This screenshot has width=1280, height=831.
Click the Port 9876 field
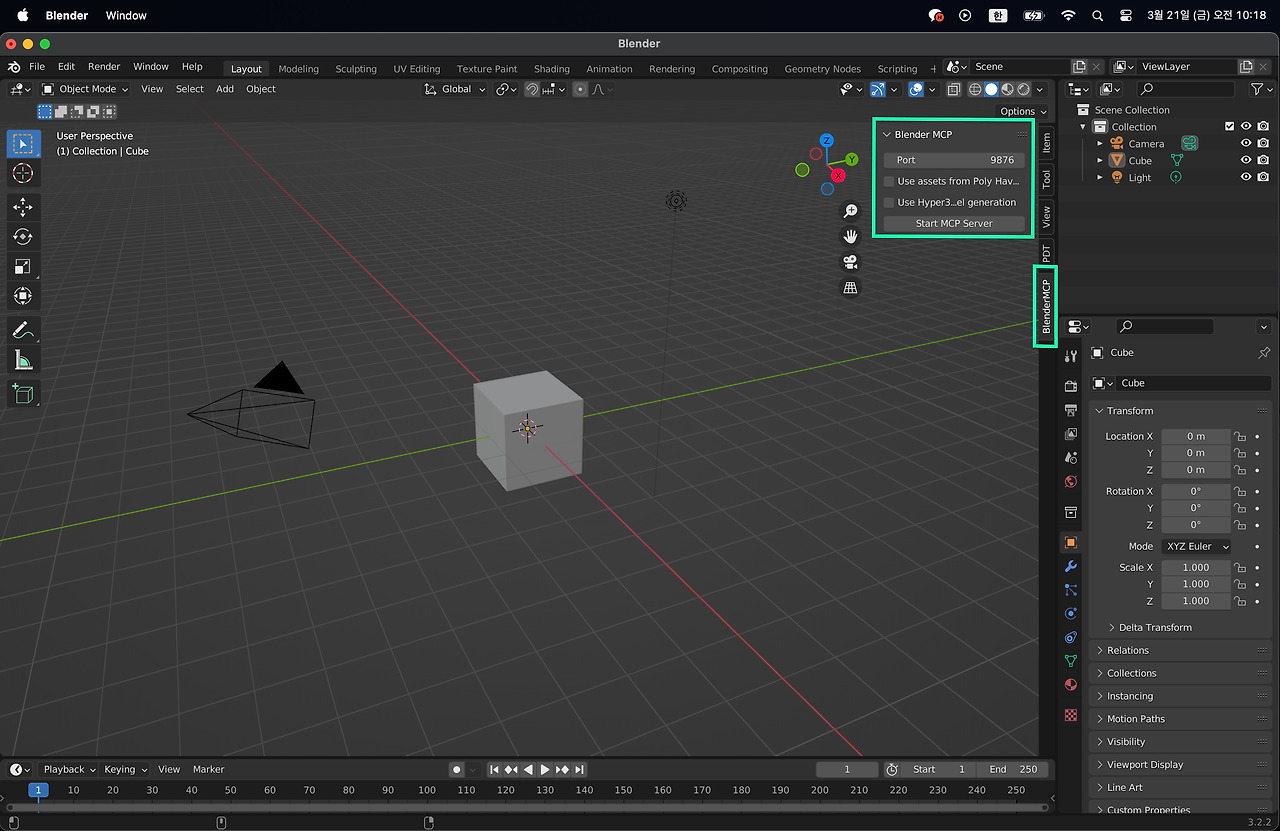pos(954,160)
